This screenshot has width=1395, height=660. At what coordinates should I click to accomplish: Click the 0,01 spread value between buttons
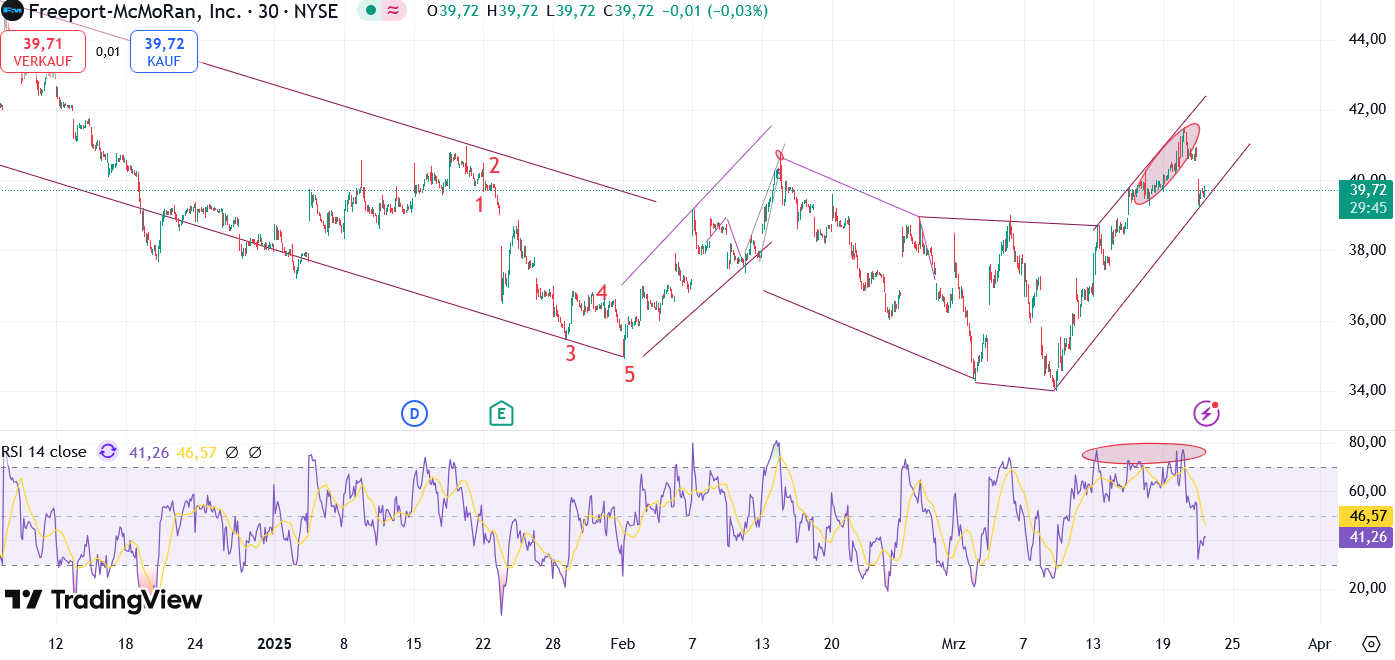coord(108,51)
